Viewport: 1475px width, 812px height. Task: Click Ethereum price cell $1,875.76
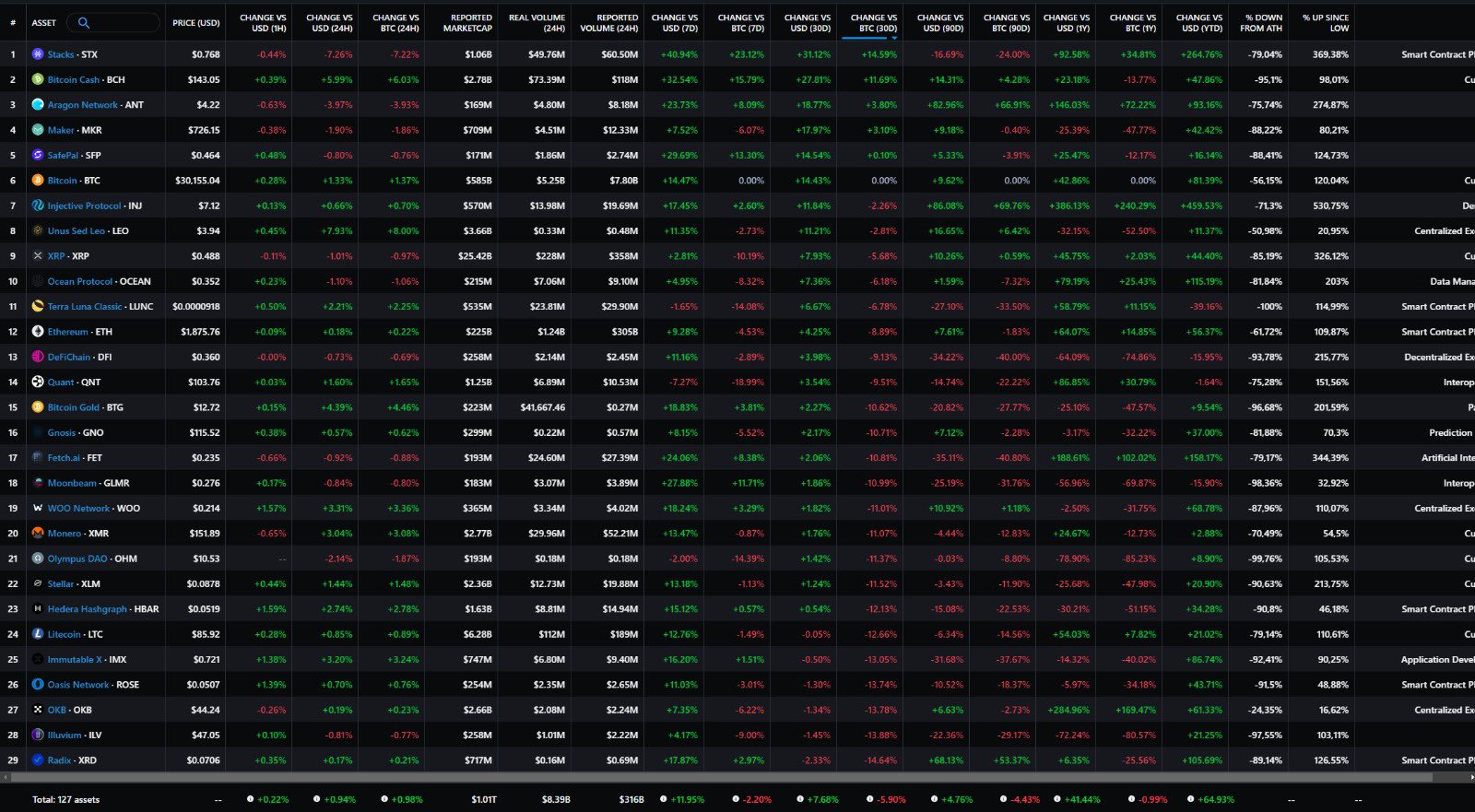(x=200, y=332)
